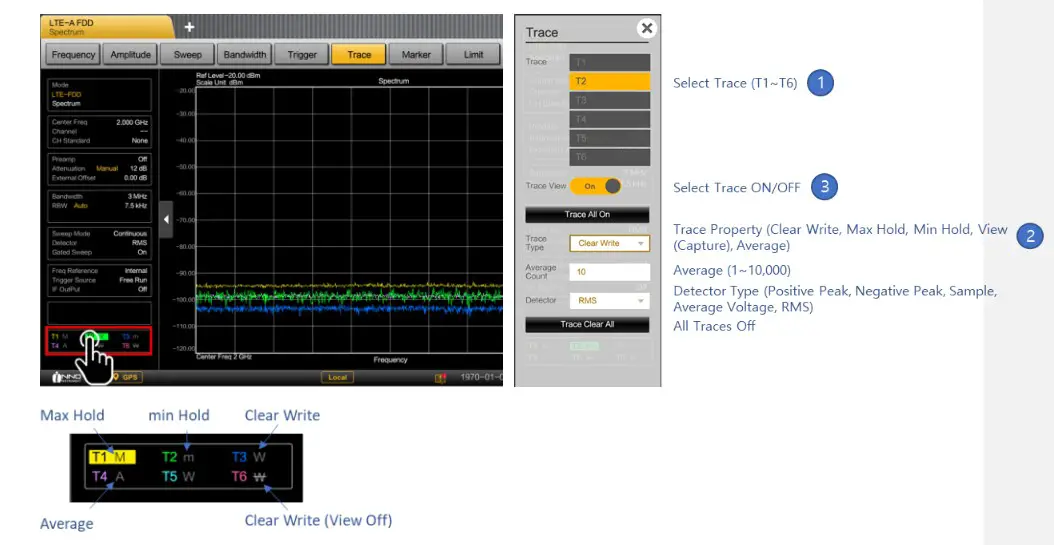Click T5 W indicator in enlarged trace legend
The width and height of the screenshot is (1054, 545).
click(178, 476)
